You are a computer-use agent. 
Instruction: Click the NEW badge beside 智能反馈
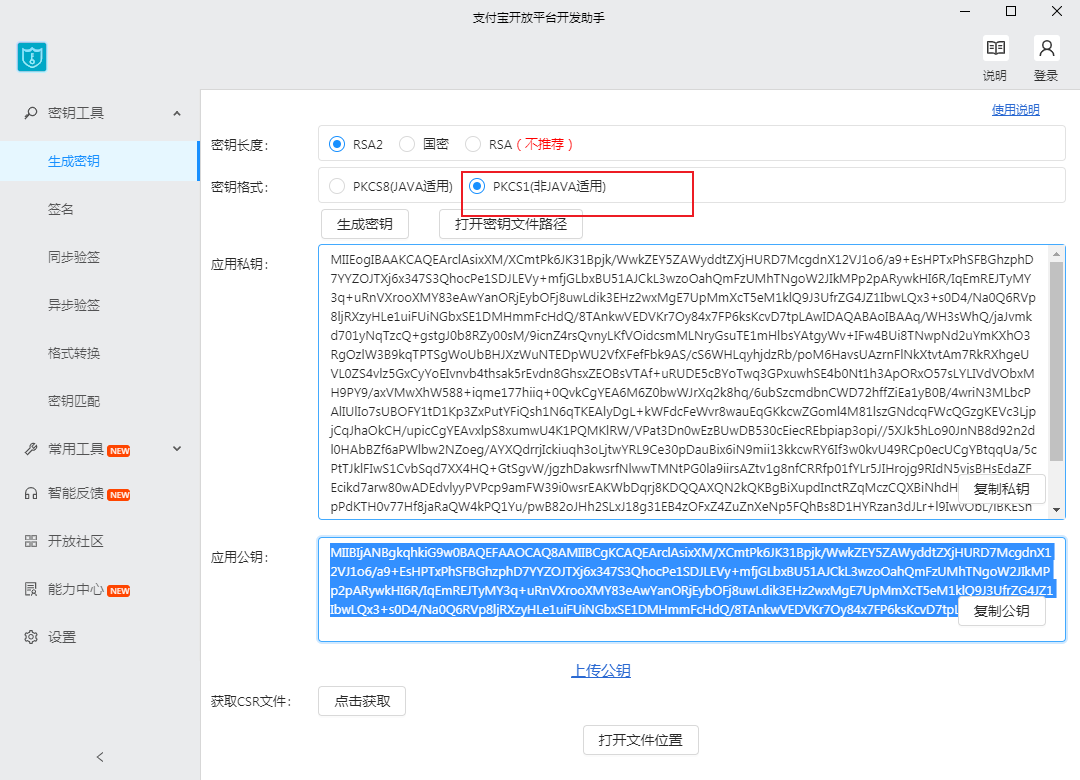click(x=119, y=495)
